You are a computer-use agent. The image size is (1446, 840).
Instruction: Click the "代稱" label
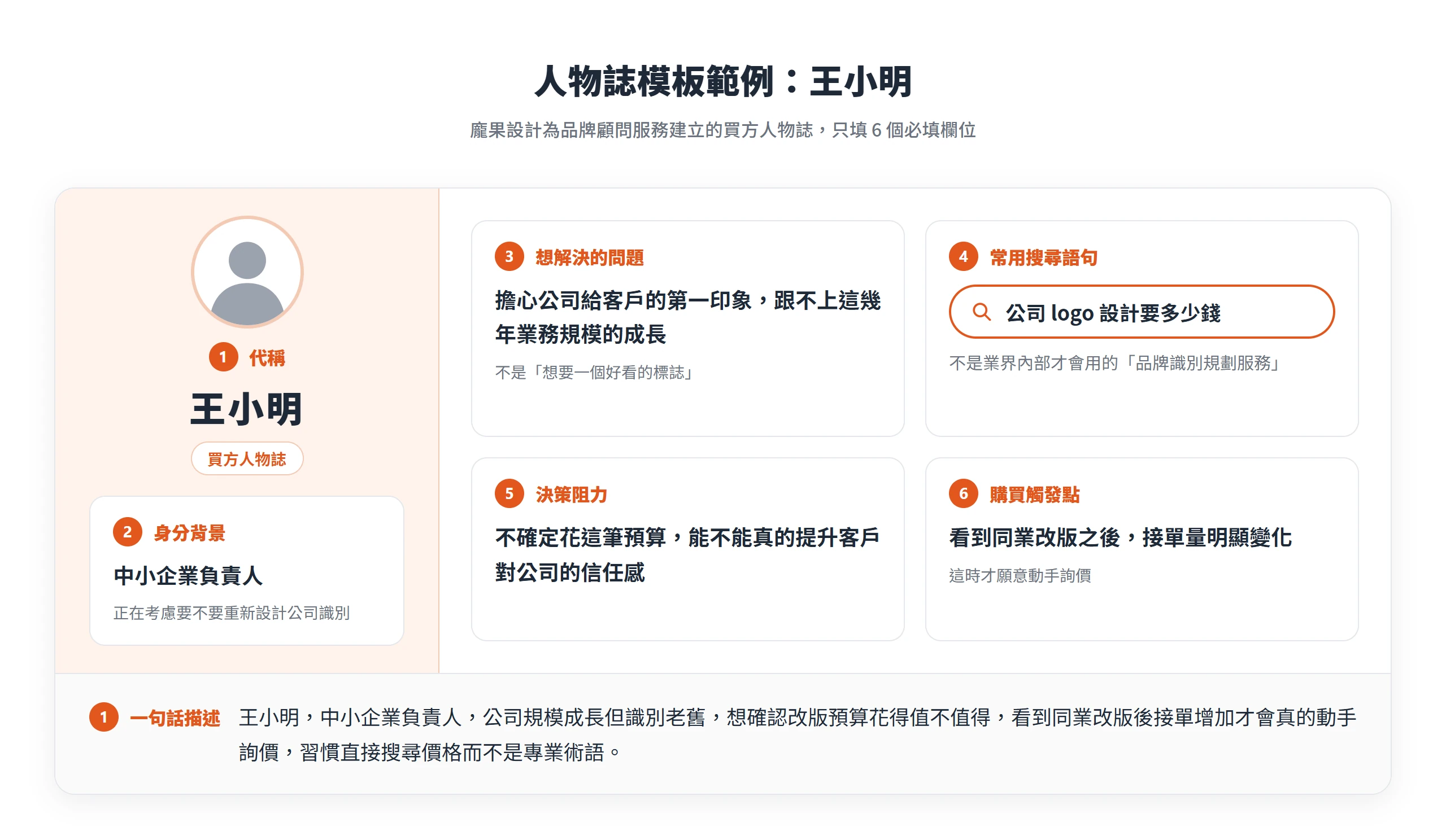tap(267, 358)
